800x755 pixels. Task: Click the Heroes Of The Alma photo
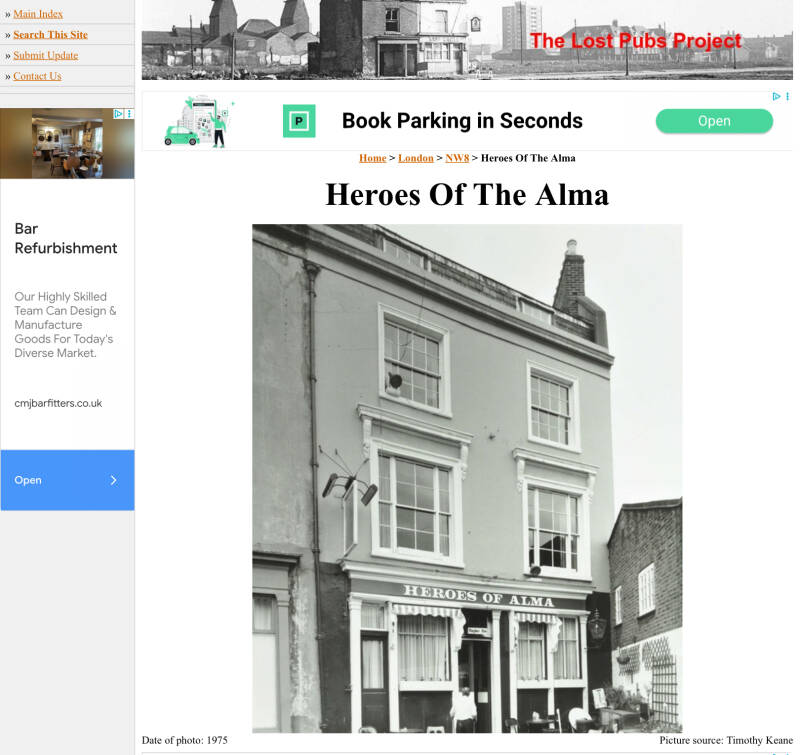coord(467,479)
